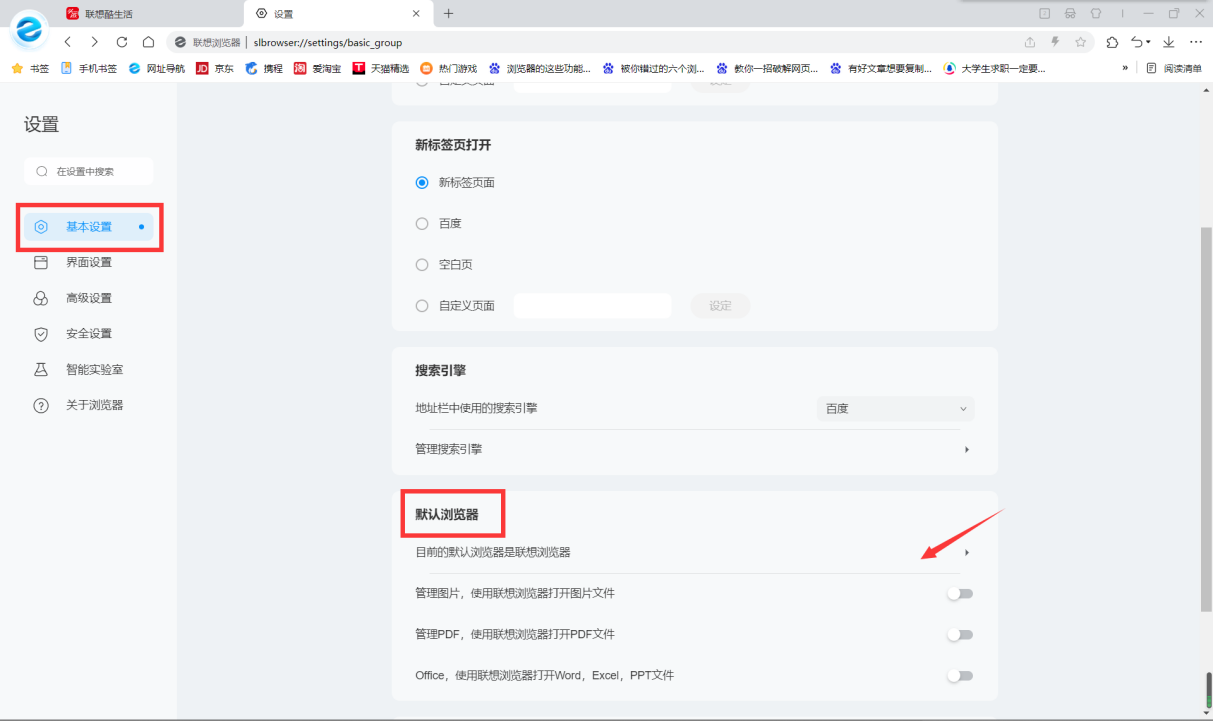Click the 设定 button
Screen dimensions: 1213x721
tap(720, 306)
